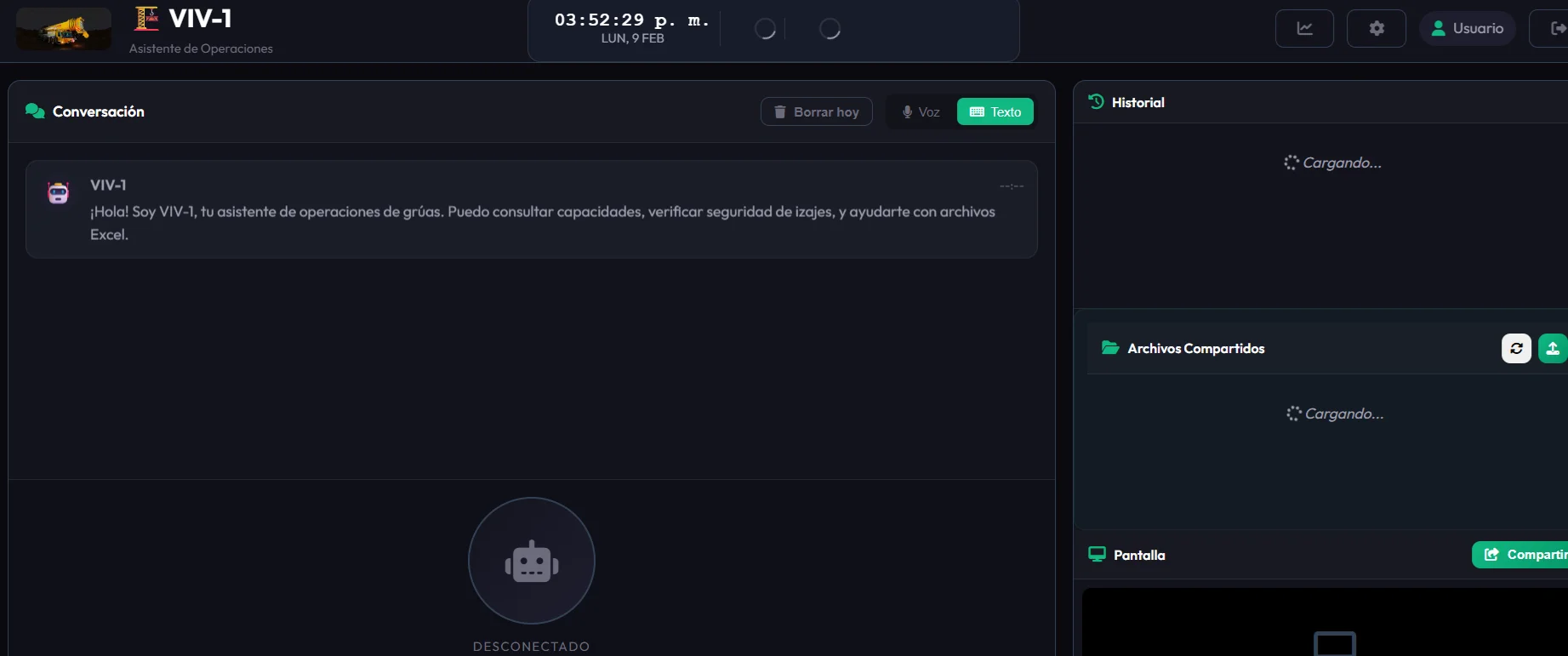Viewport: 1568px width, 656px height.
Task: Click the second loading spinner in header
Action: click(x=830, y=29)
